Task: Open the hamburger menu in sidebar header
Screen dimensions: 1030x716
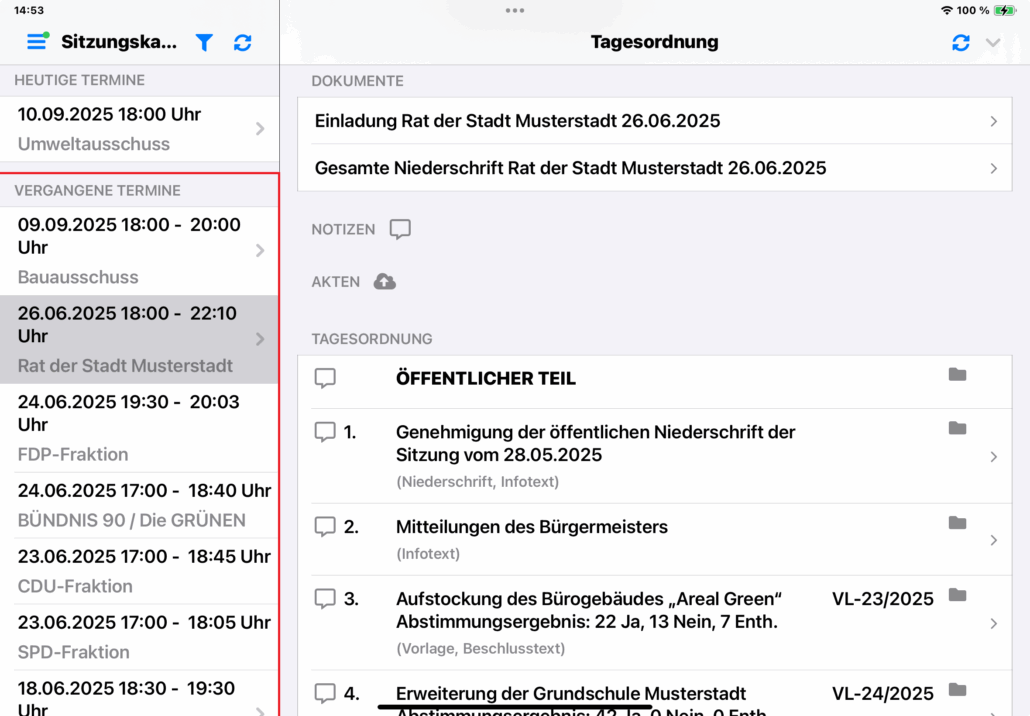Action: [37, 42]
